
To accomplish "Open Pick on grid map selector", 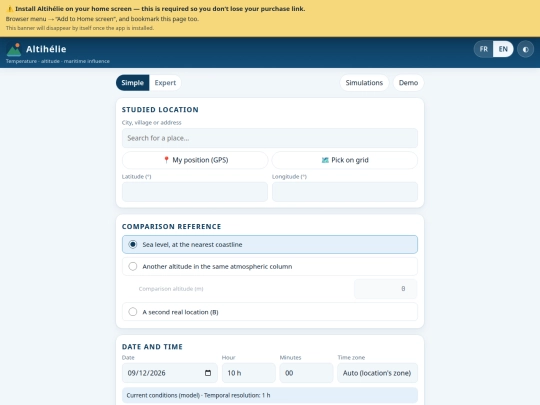I will [345, 160].
